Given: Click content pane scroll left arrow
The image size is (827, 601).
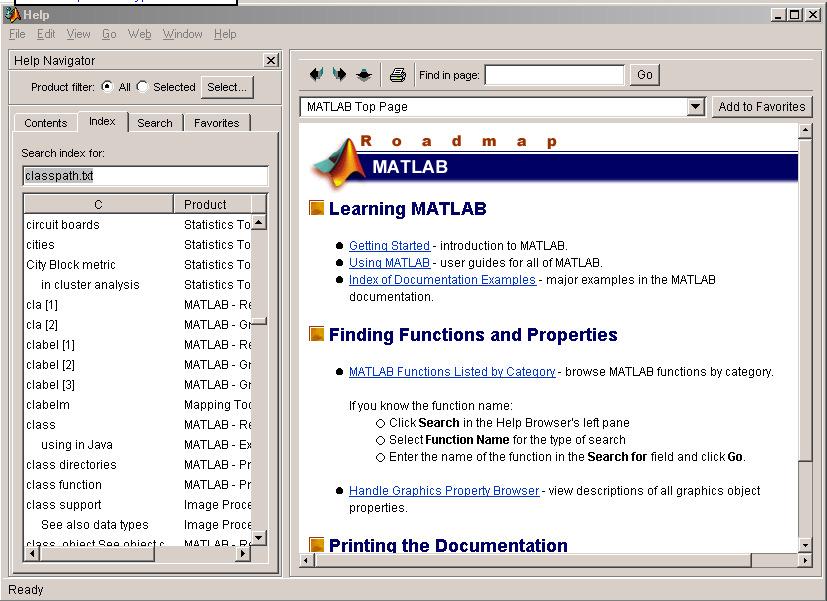Looking at the screenshot, I should (x=306, y=560).
